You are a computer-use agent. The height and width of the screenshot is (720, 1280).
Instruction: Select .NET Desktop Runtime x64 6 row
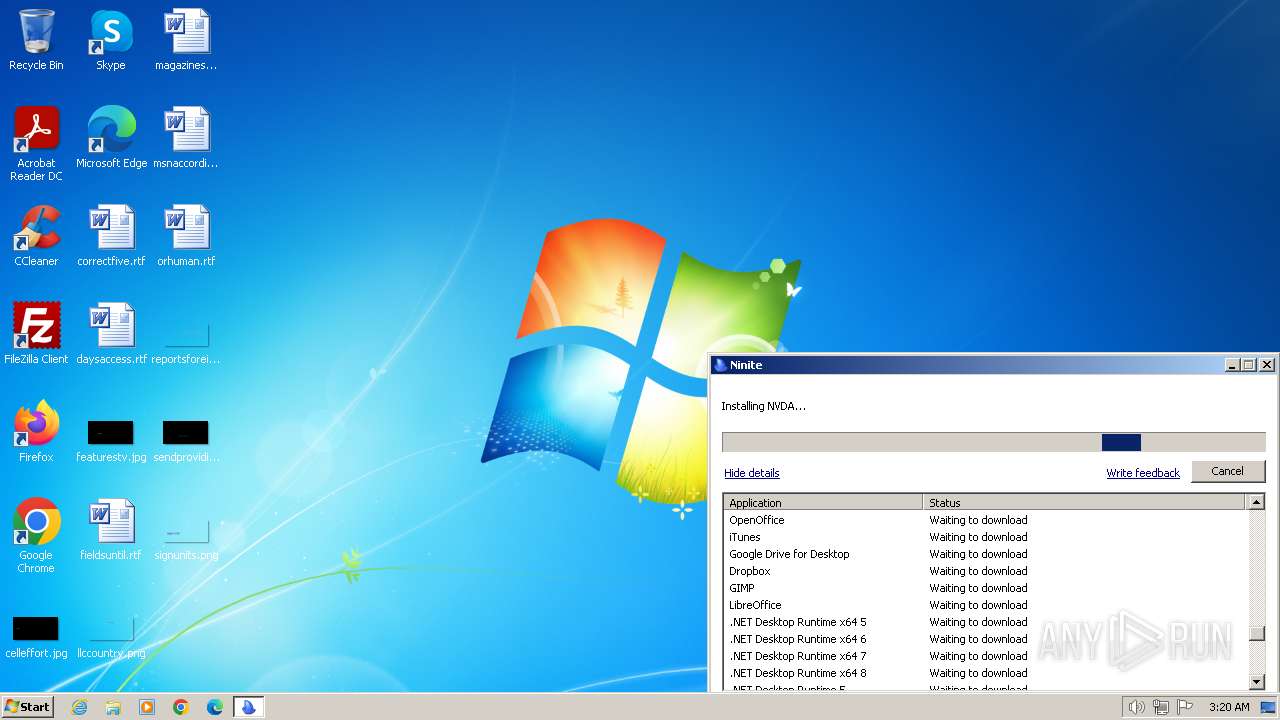pyautogui.click(x=985, y=639)
